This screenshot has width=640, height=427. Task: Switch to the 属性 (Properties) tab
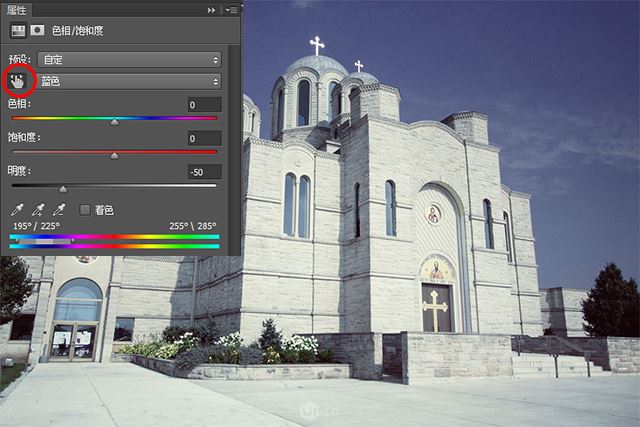(18, 9)
